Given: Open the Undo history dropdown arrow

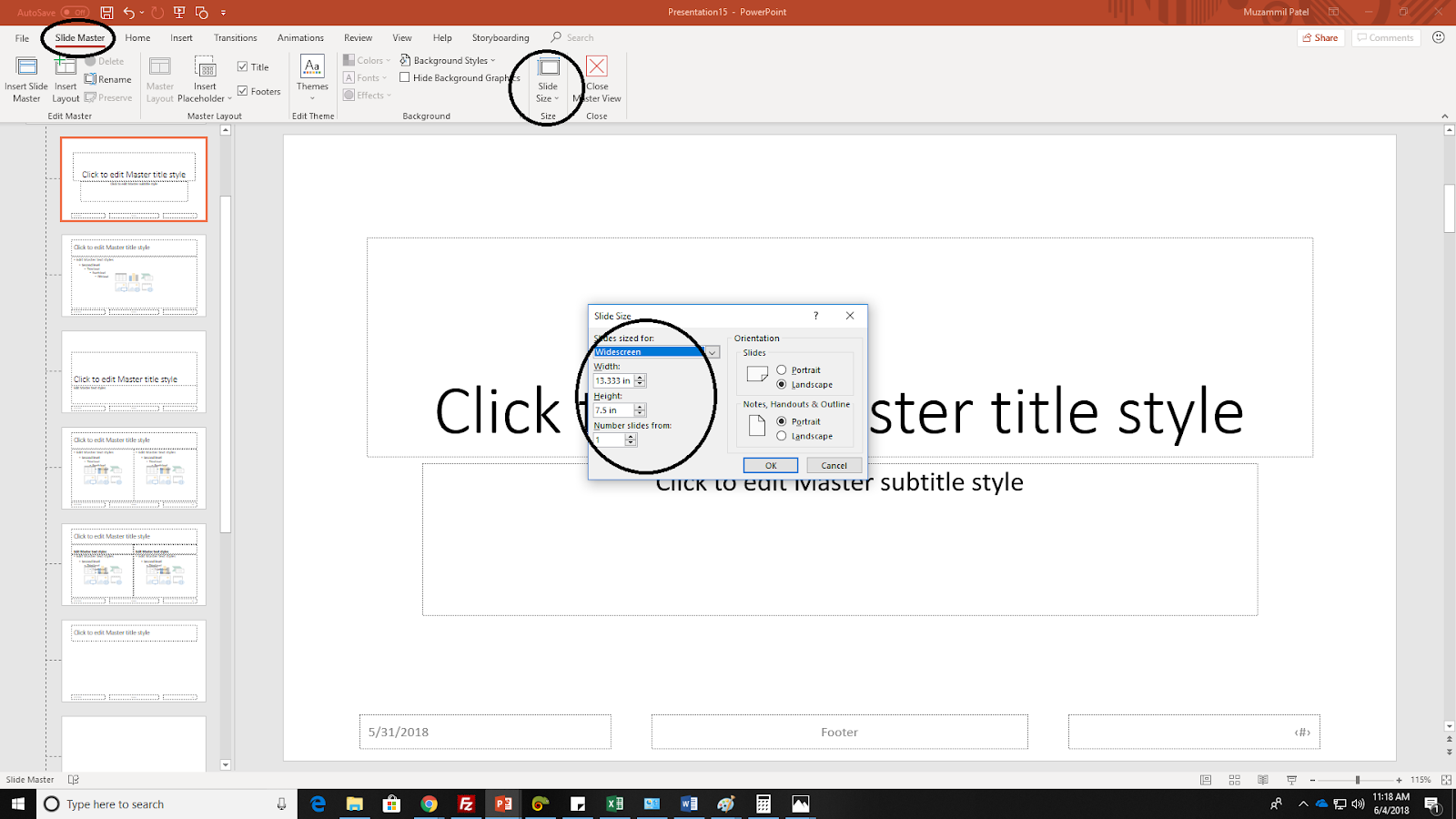Looking at the screenshot, I should click(142, 13).
